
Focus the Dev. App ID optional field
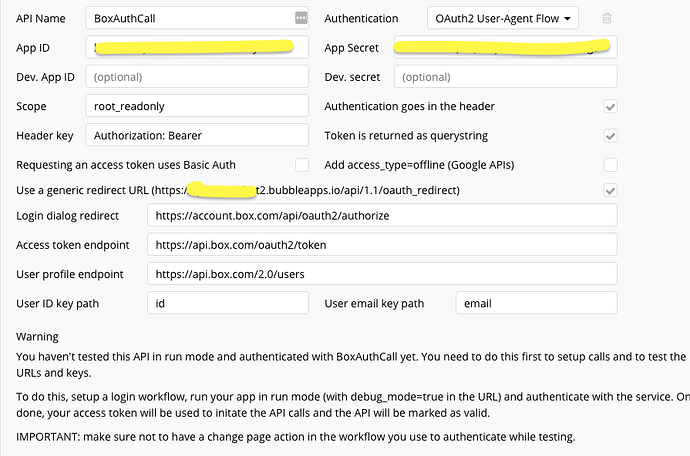(197, 77)
